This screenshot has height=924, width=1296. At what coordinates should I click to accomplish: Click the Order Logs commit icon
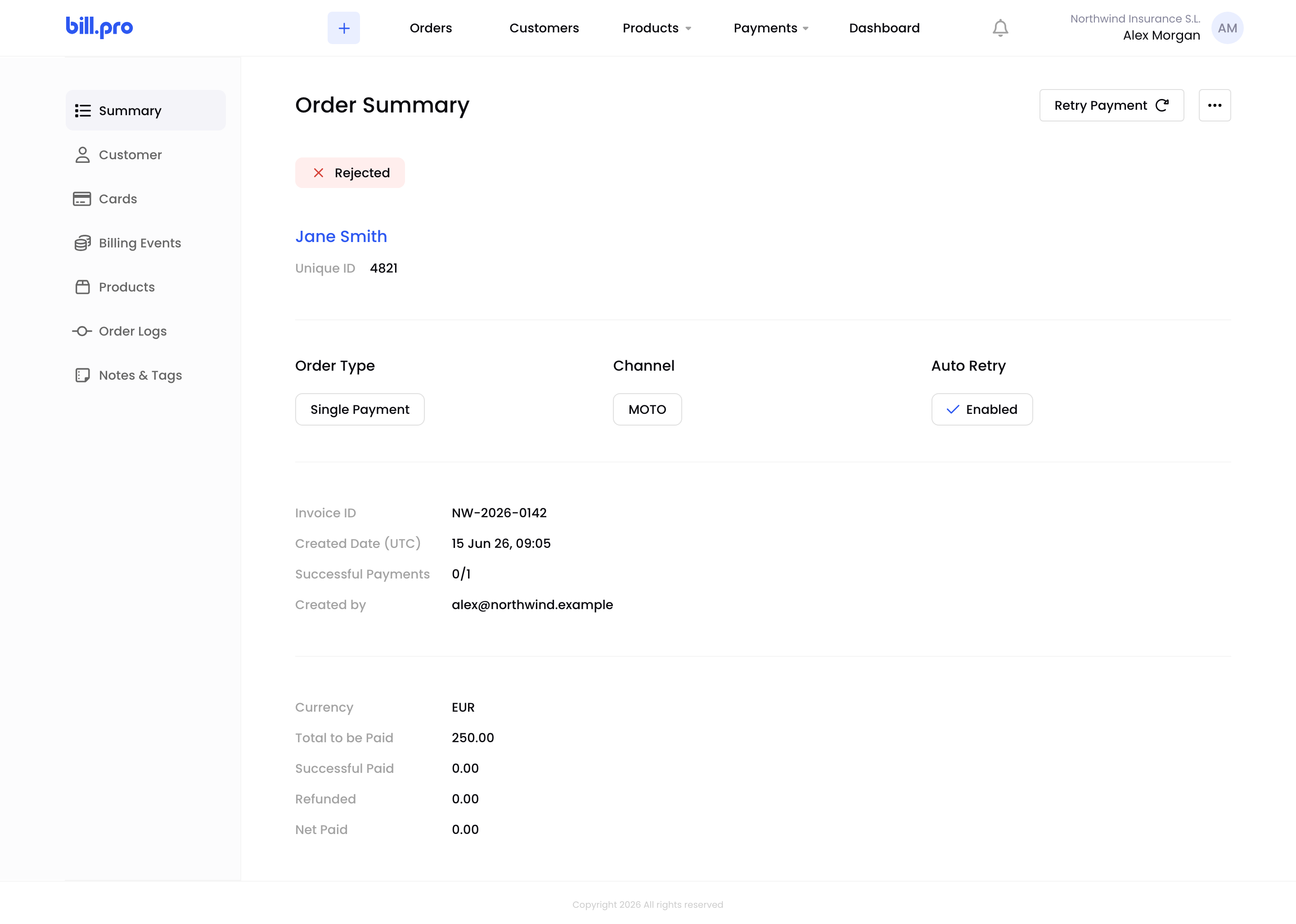[x=82, y=331]
